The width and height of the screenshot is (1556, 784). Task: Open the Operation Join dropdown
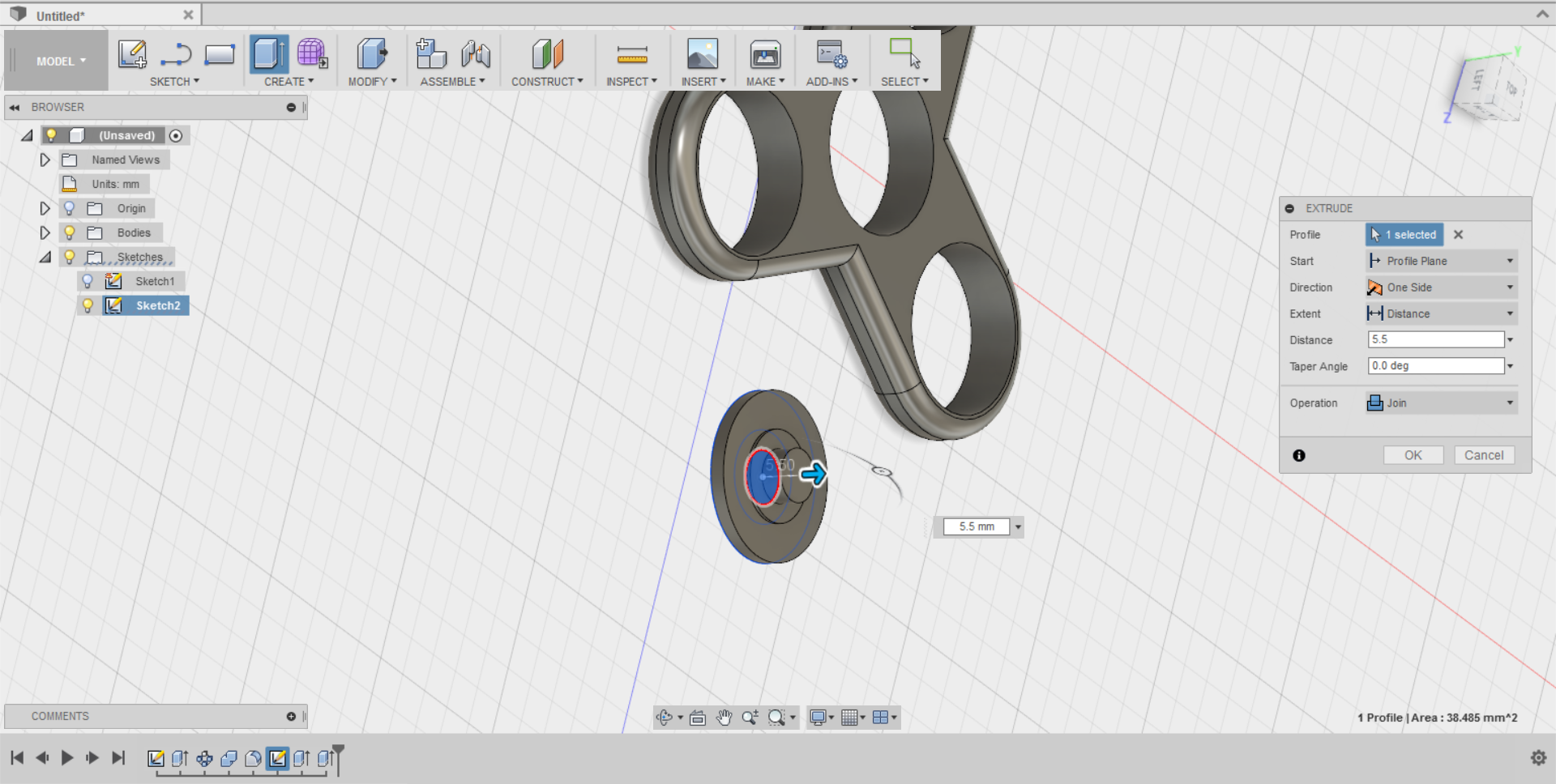[1441, 403]
